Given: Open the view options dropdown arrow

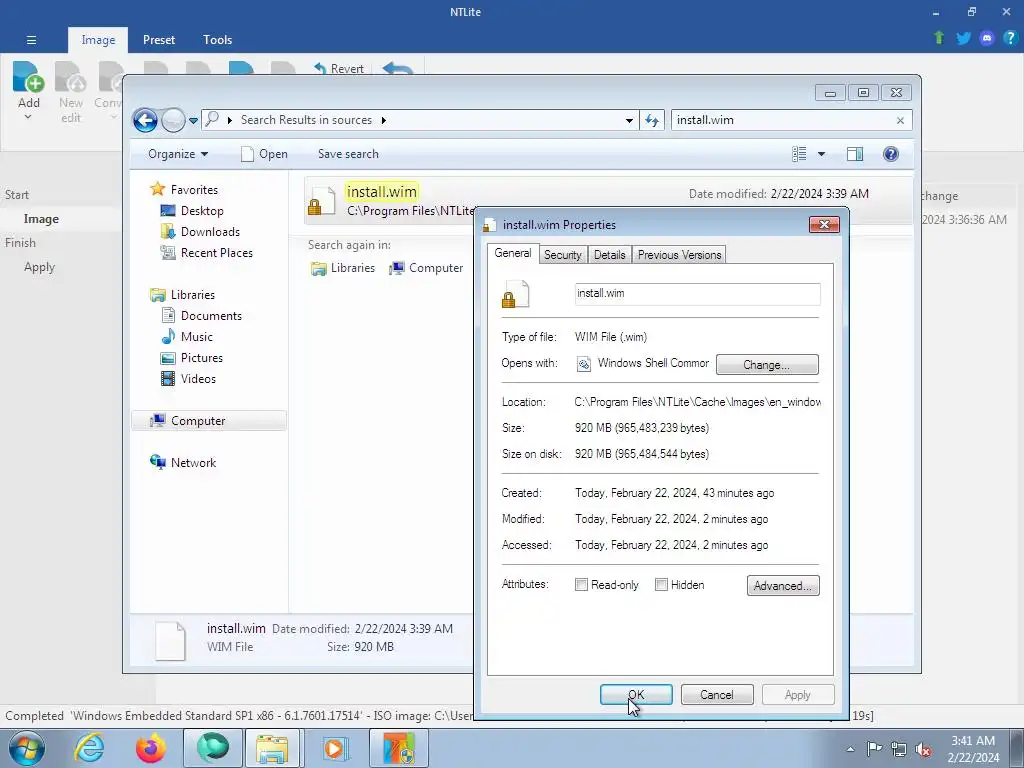Looking at the screenshot, I should pyautogui.click(x=822, y=154).
